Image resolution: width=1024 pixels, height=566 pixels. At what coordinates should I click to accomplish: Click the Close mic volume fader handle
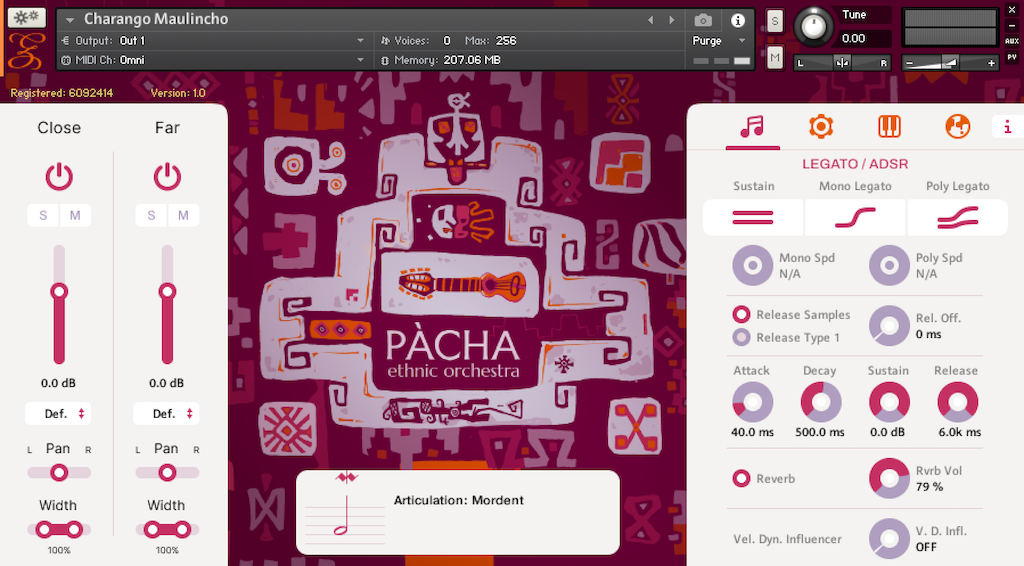click(59, 291)
